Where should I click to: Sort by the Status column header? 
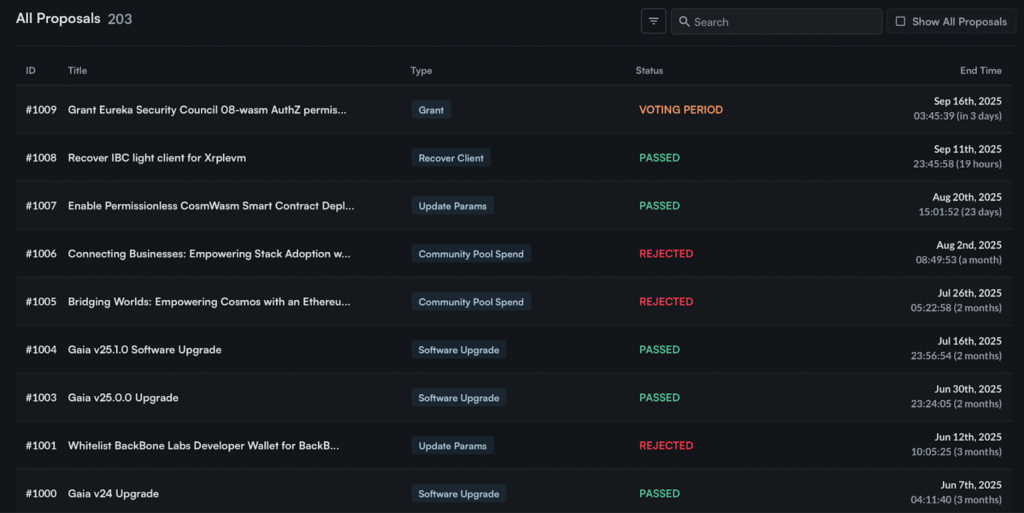coord(649,71)
